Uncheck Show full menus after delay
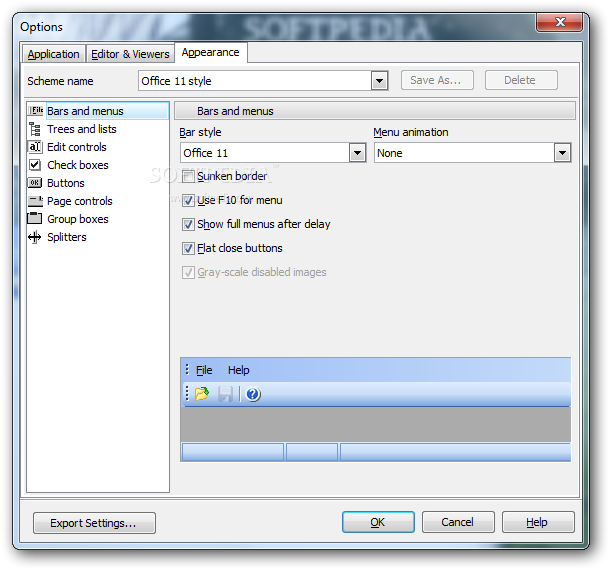The image size is (610, 570). tap(188, 224)
